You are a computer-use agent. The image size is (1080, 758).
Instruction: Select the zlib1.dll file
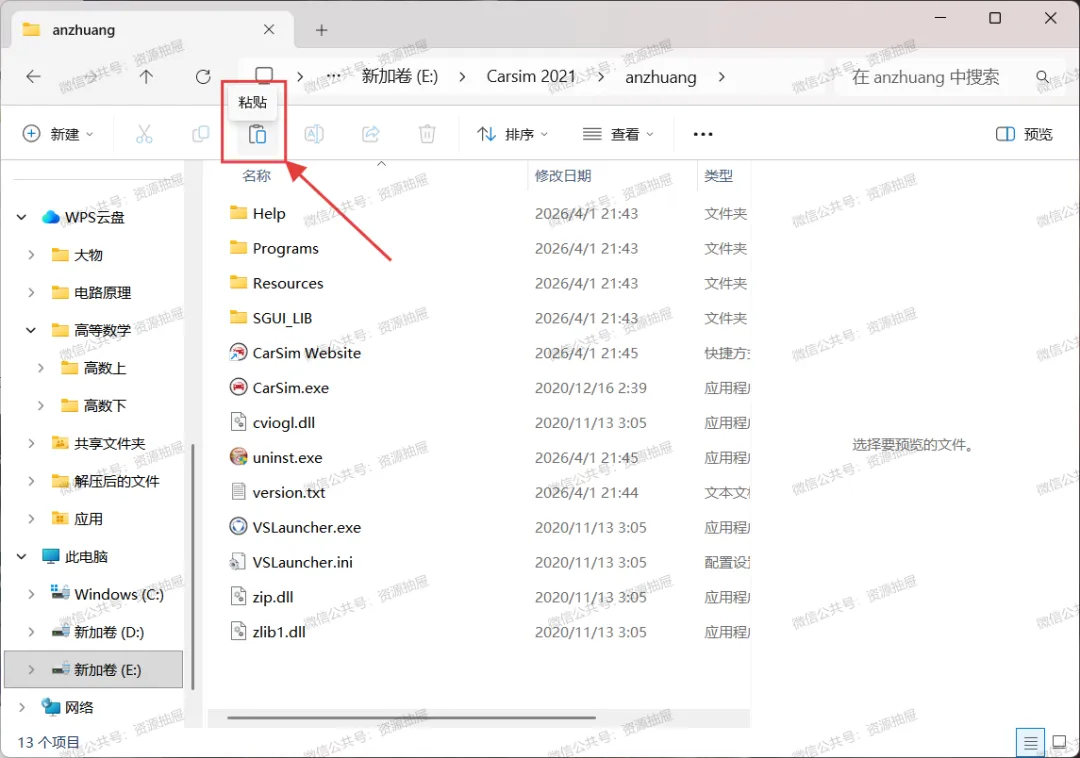pos(489,632)
